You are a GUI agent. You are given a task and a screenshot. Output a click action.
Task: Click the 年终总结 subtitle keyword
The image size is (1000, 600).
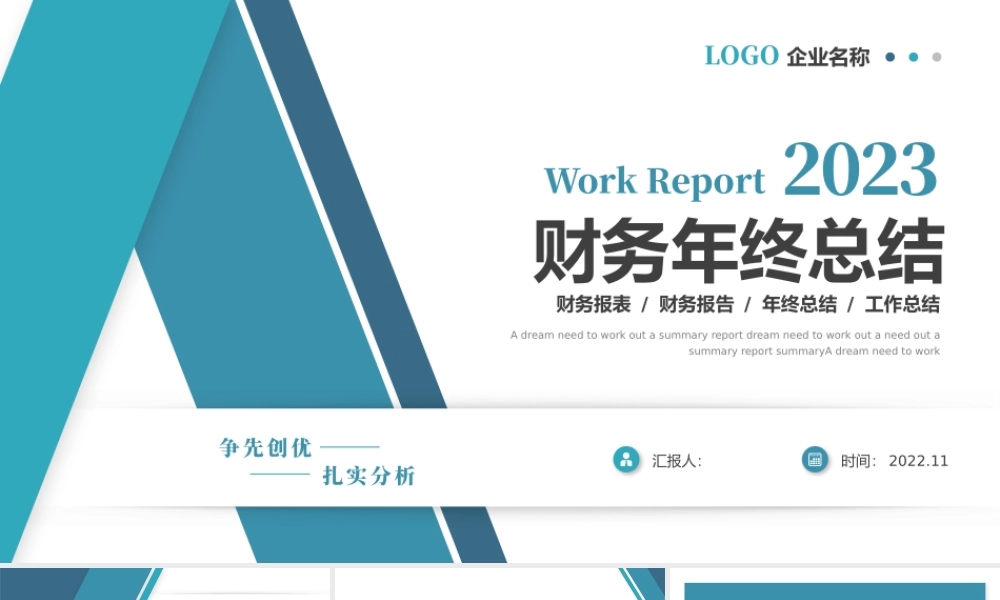(799, 304)
